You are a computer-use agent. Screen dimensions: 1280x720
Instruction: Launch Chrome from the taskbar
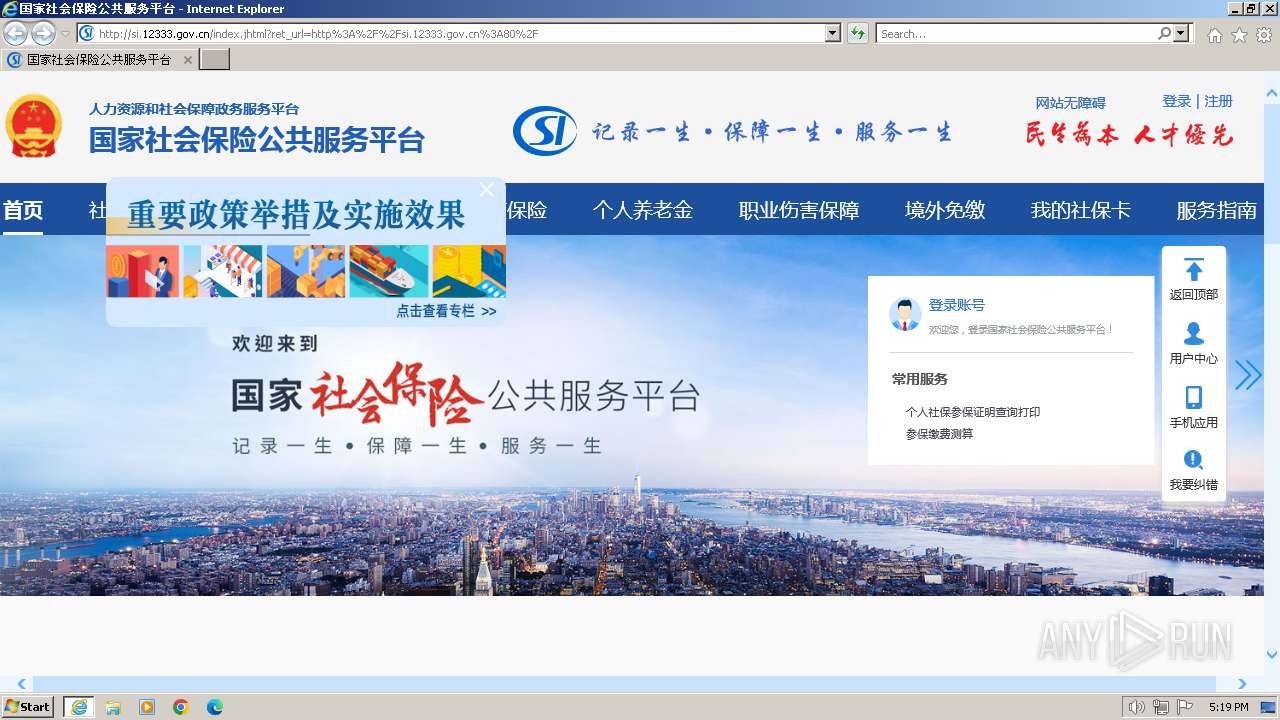(181, 707)
